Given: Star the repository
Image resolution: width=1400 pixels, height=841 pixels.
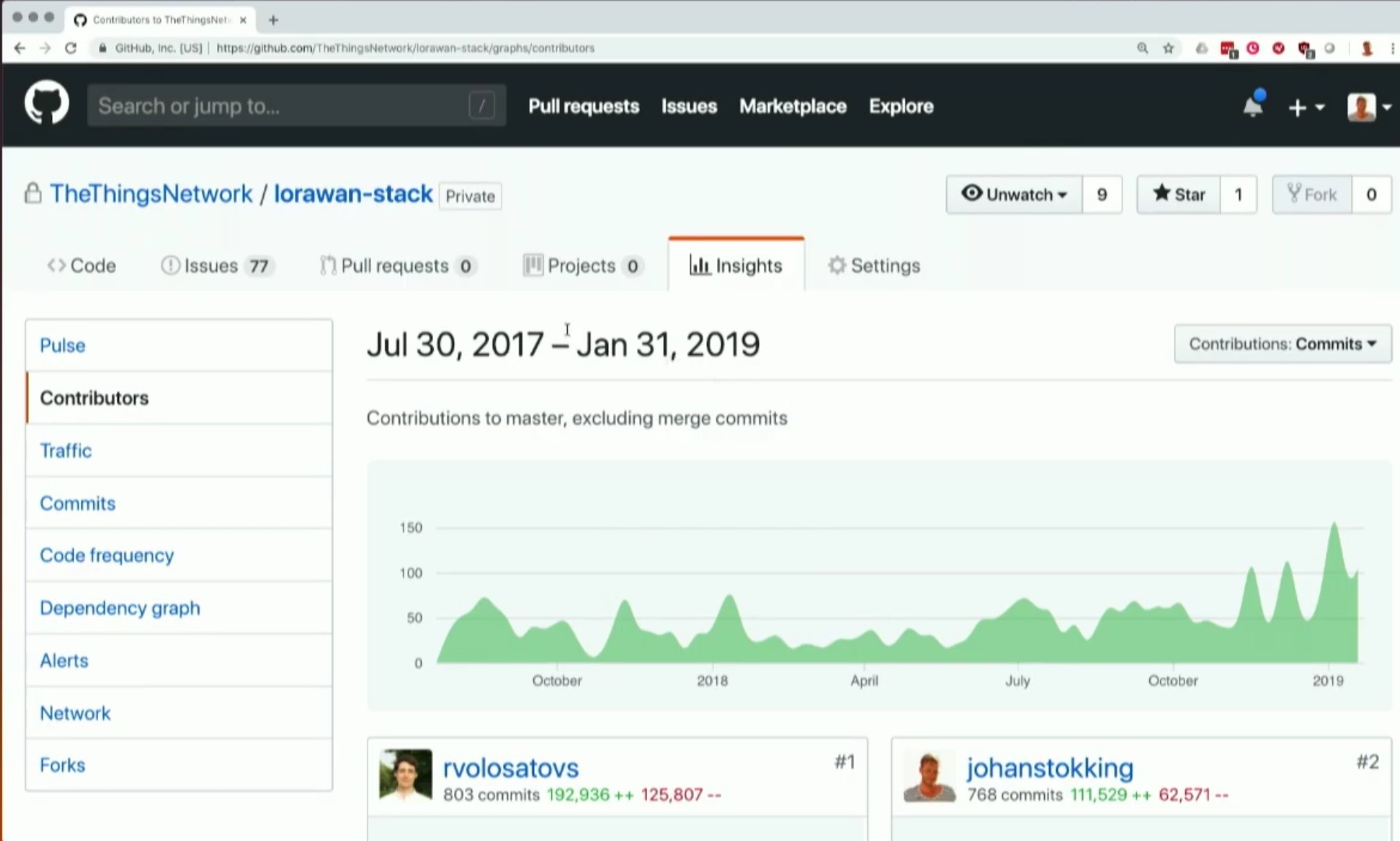Looking at the screenshot, I should pos(1179,194).
